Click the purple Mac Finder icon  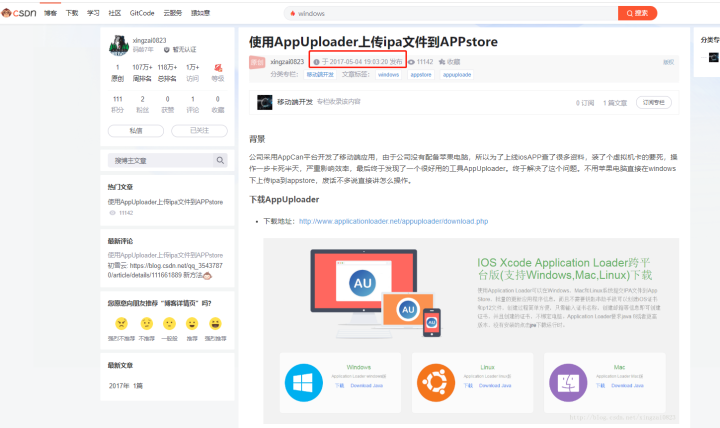[568, 383]
